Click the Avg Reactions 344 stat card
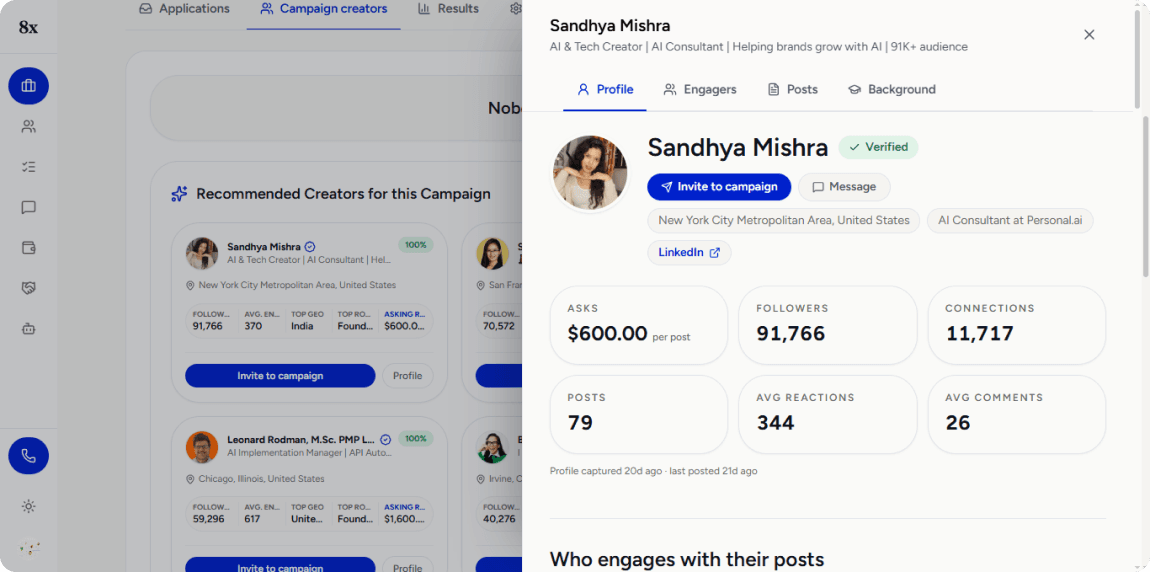1150x572 pixels. [827, 414]
